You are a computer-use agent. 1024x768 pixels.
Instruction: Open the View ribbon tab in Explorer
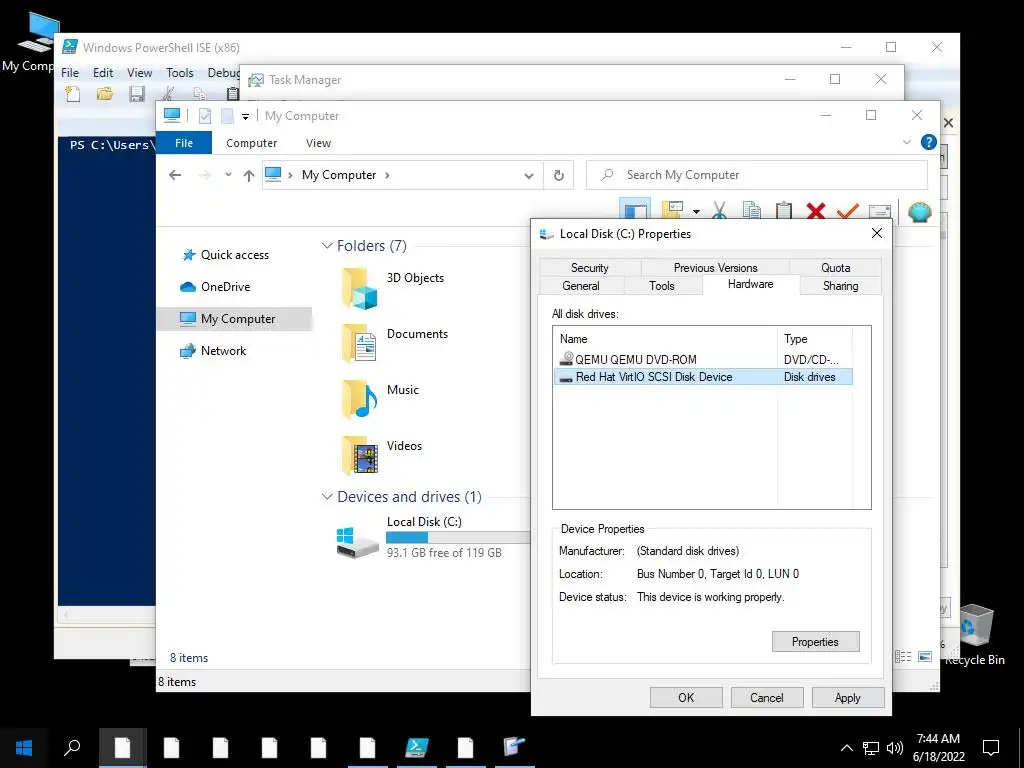[319, 143]
